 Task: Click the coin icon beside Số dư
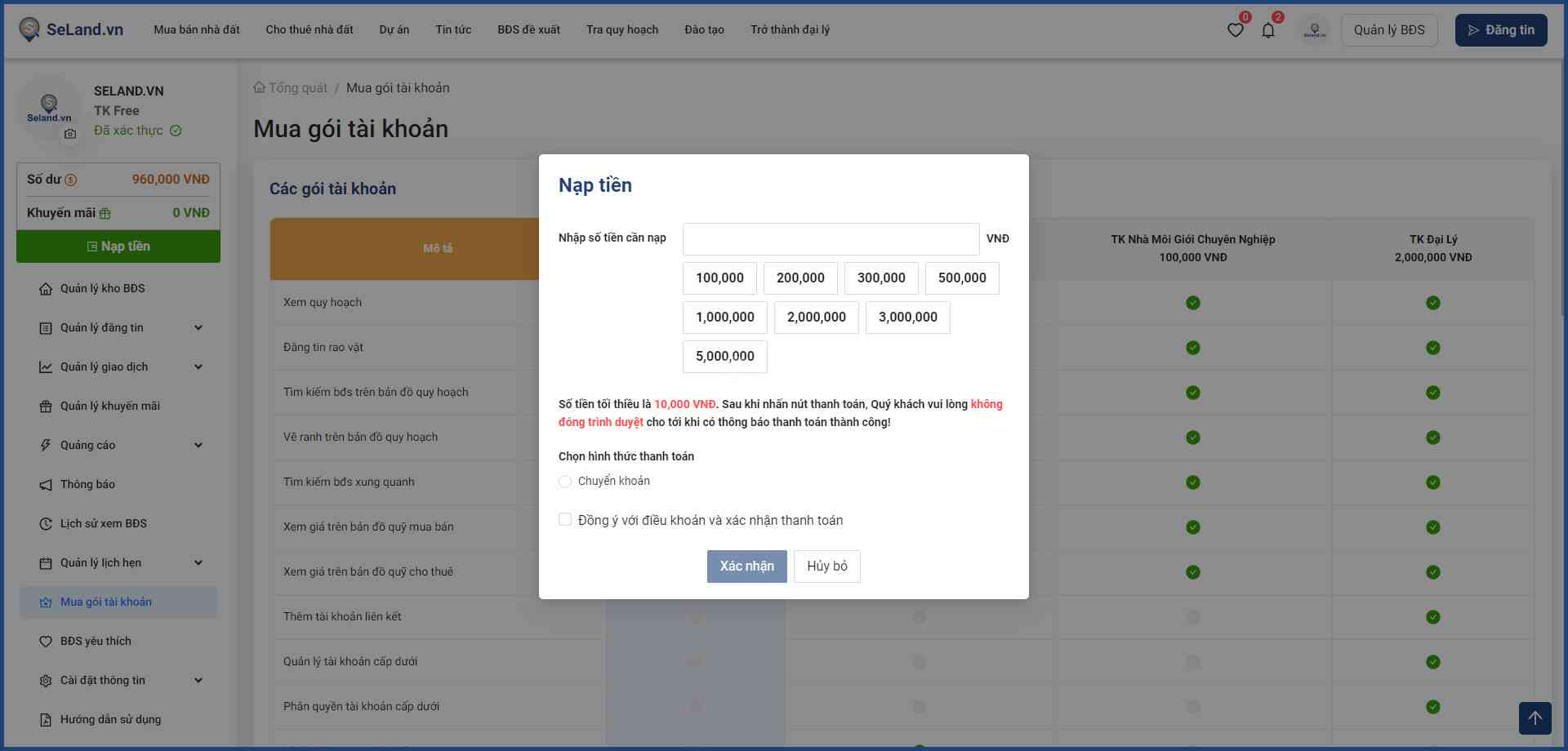(x=71, y=180)
